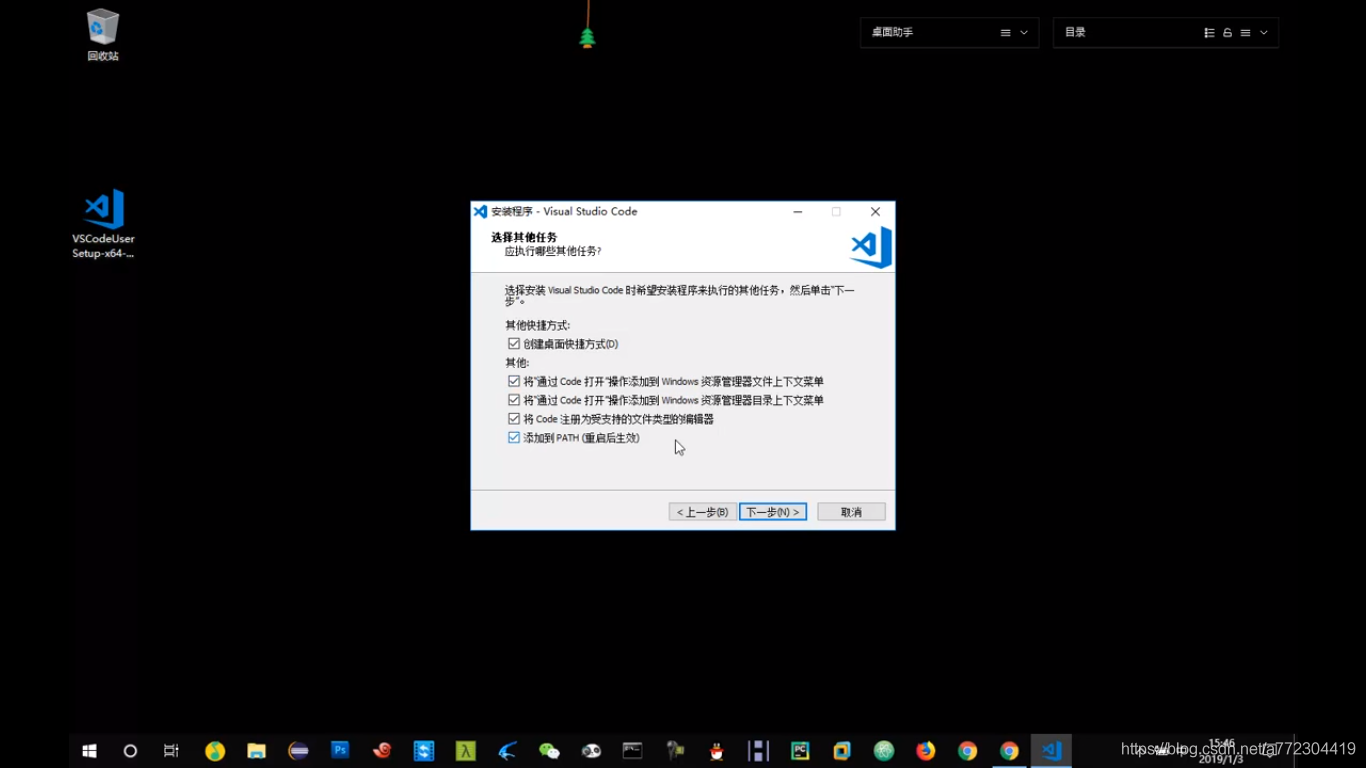Click the 目录 panel title

click(1075, 33)
